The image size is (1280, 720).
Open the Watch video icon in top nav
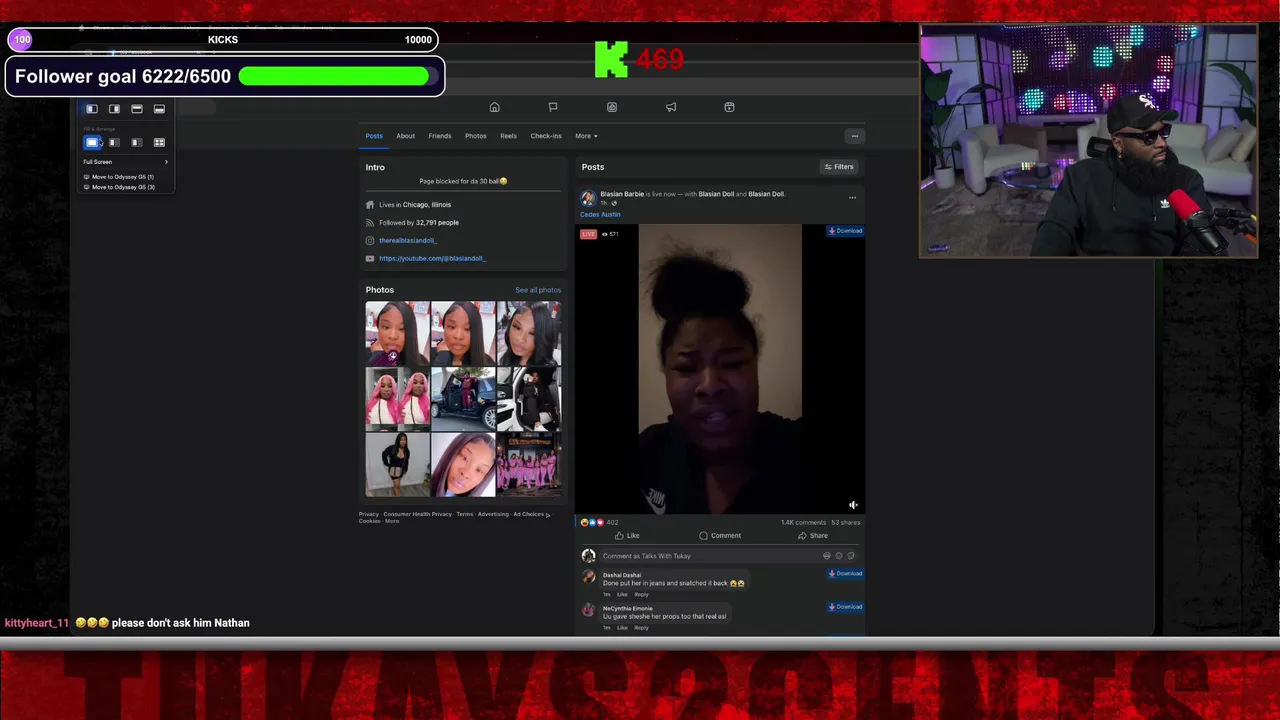pos(612,107)
